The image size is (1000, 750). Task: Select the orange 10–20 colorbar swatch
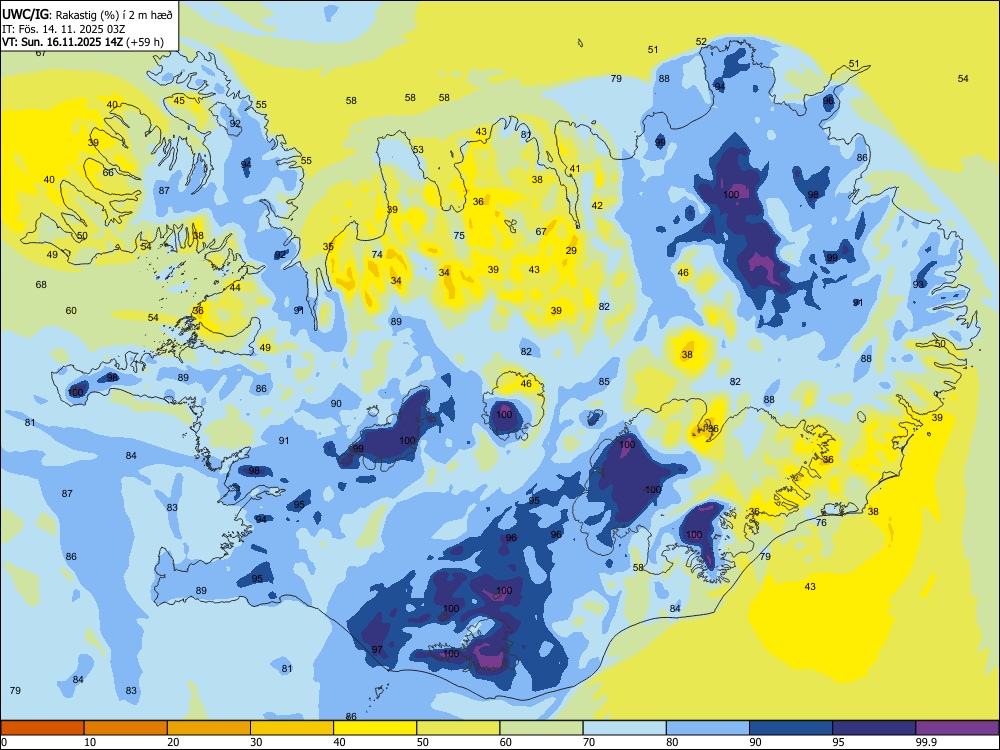tap(126, 728)
